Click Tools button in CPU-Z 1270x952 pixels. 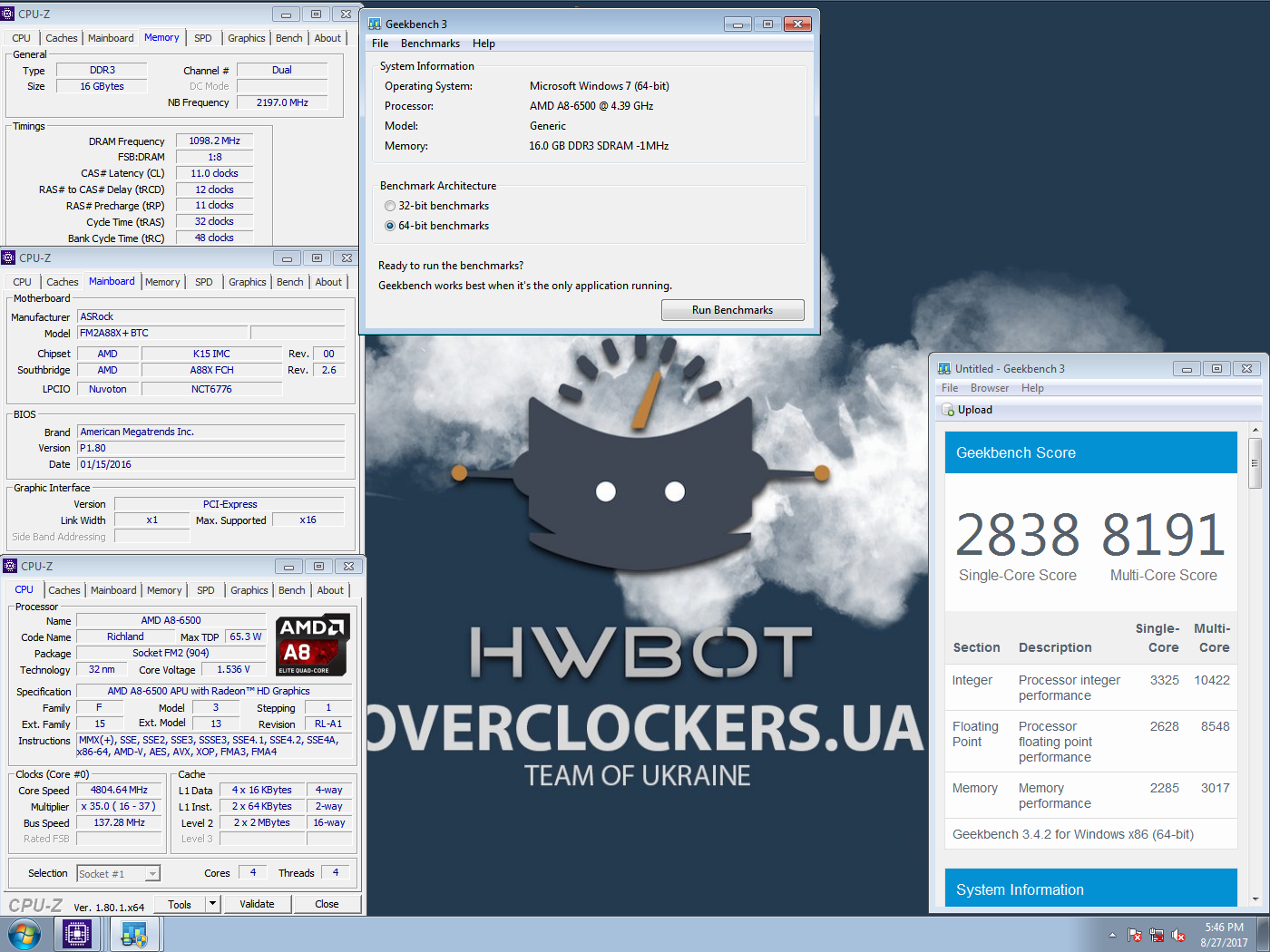click(180, 904)
